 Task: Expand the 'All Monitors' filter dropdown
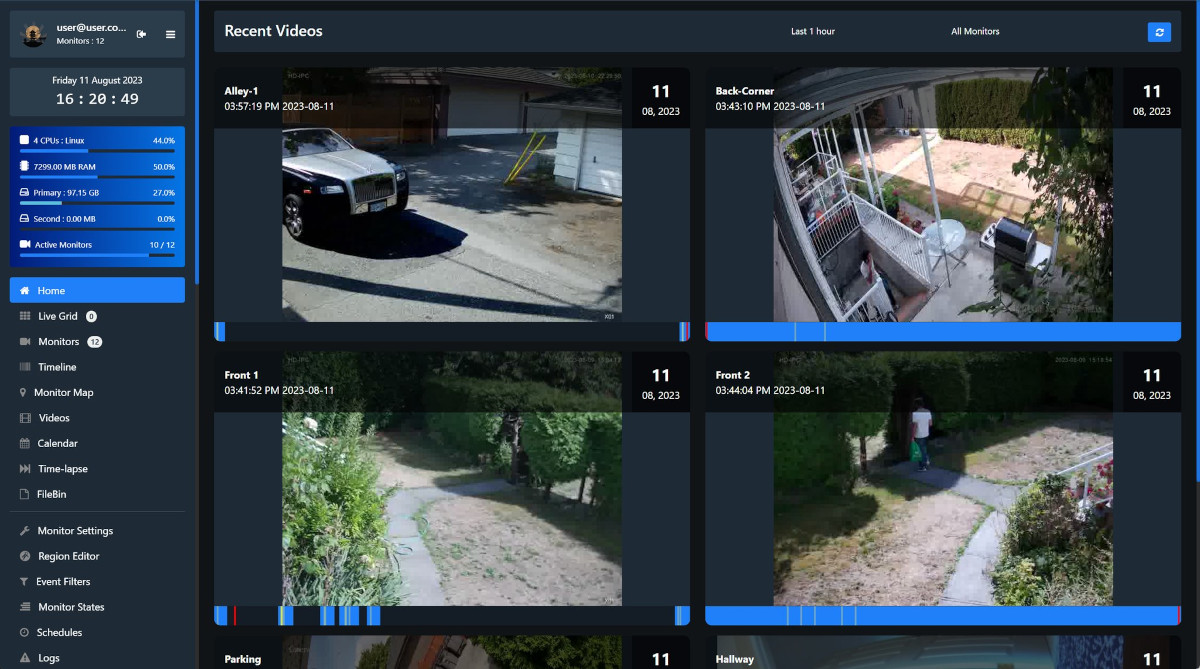tap(975, 32)
